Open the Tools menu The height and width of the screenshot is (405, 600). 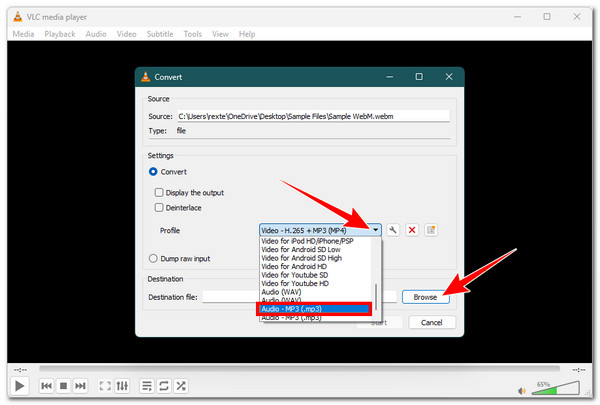point(192,34)
